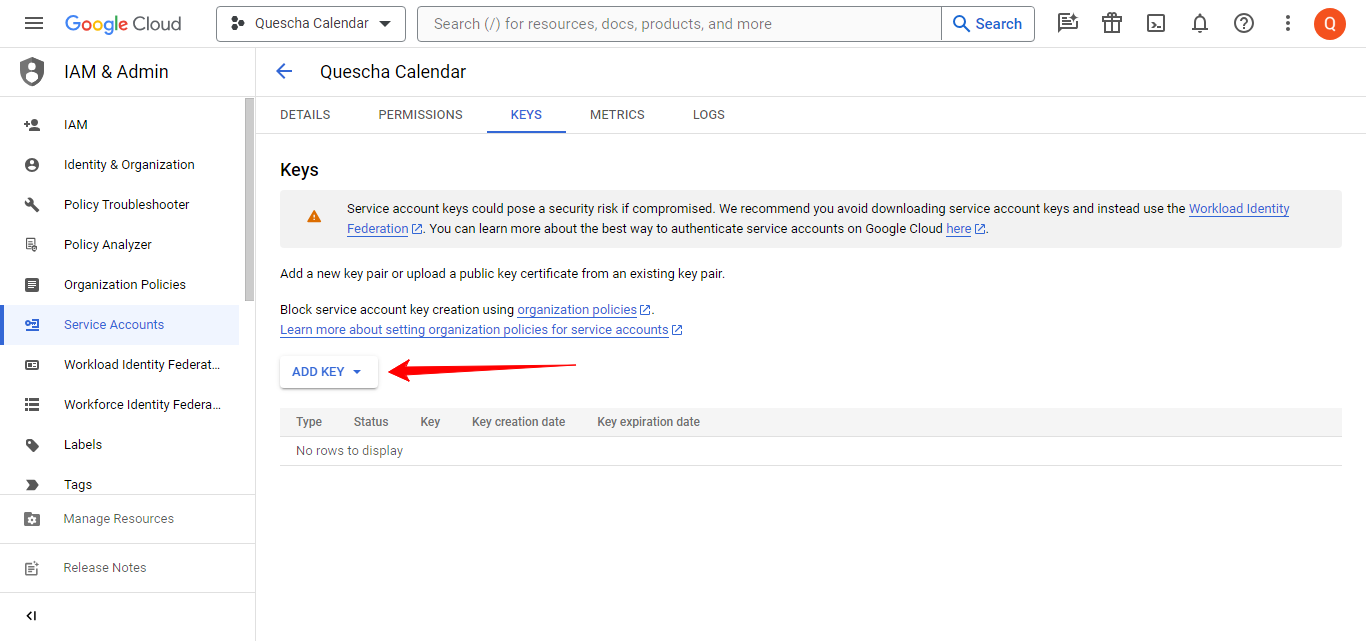The width and height of the screenshot is (1366, 641).
Task: Open the Quescha Calendar project selector
Action: pos(310,24)
